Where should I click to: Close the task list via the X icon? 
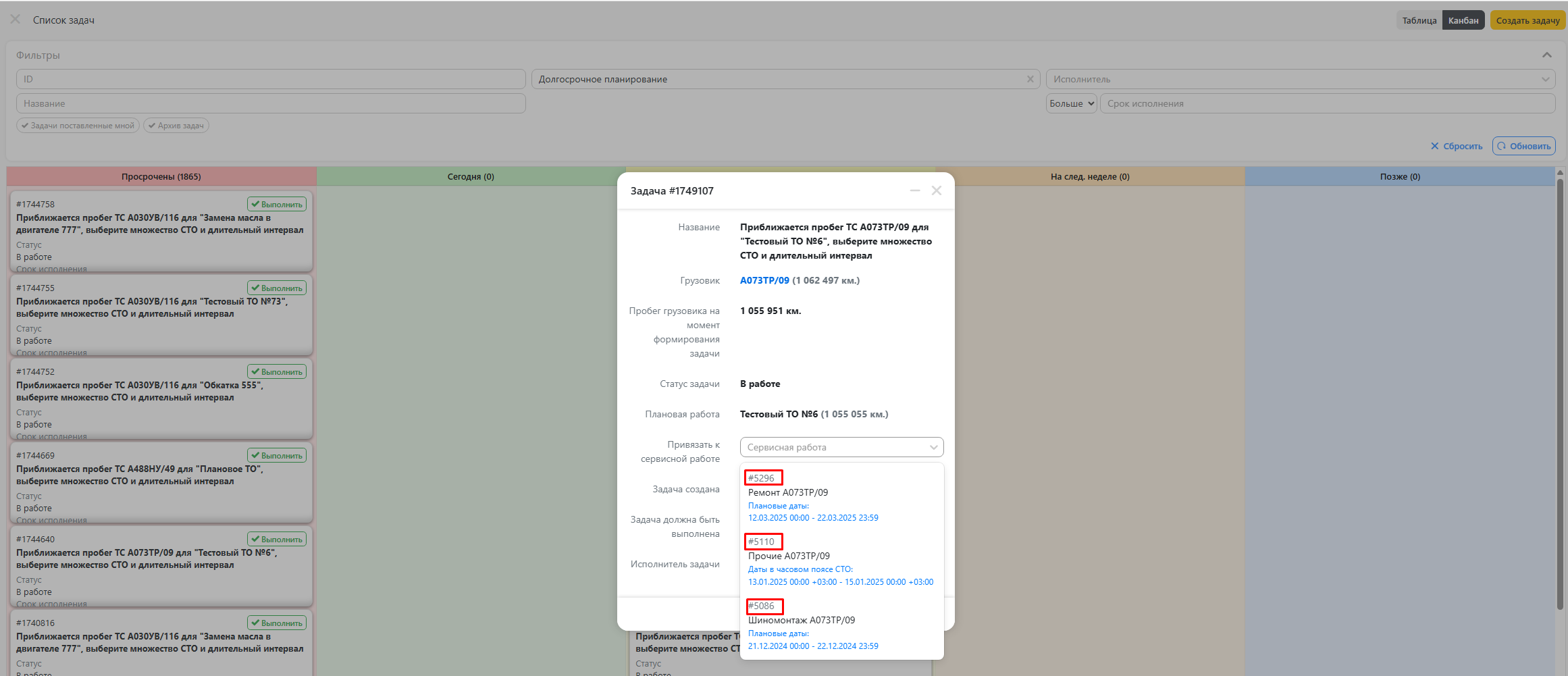click(15, 20)
